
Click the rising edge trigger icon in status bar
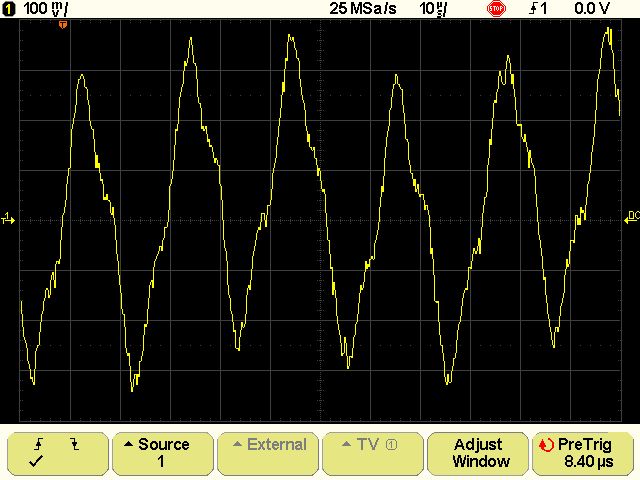[533, 9]
